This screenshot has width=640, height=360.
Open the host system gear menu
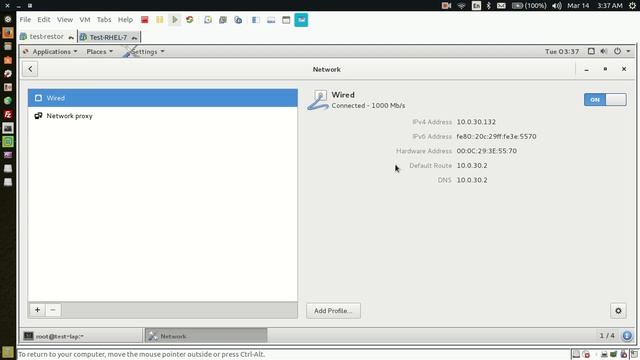click(632, 6)
